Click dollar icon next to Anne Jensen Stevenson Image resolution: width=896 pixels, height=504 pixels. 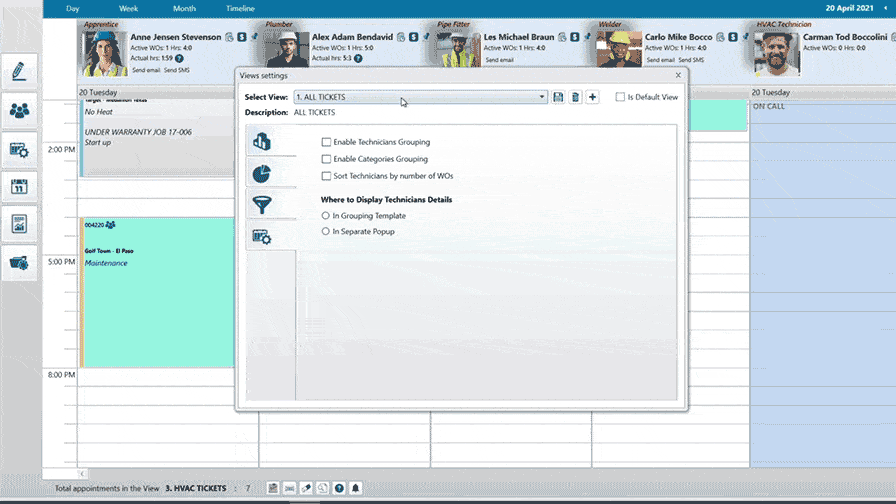coord(242,37)
